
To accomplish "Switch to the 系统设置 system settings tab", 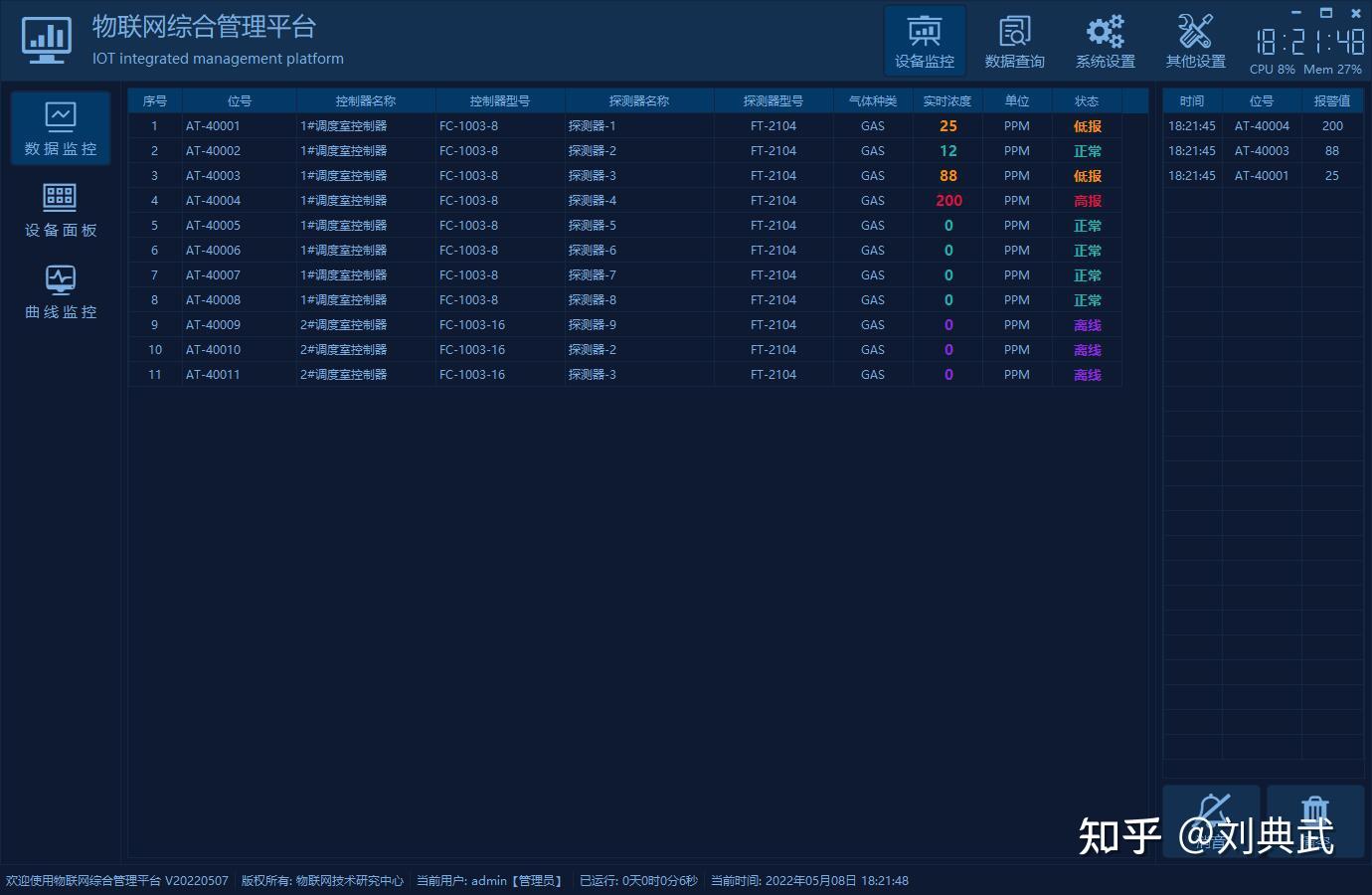I will pos(1105,40).
